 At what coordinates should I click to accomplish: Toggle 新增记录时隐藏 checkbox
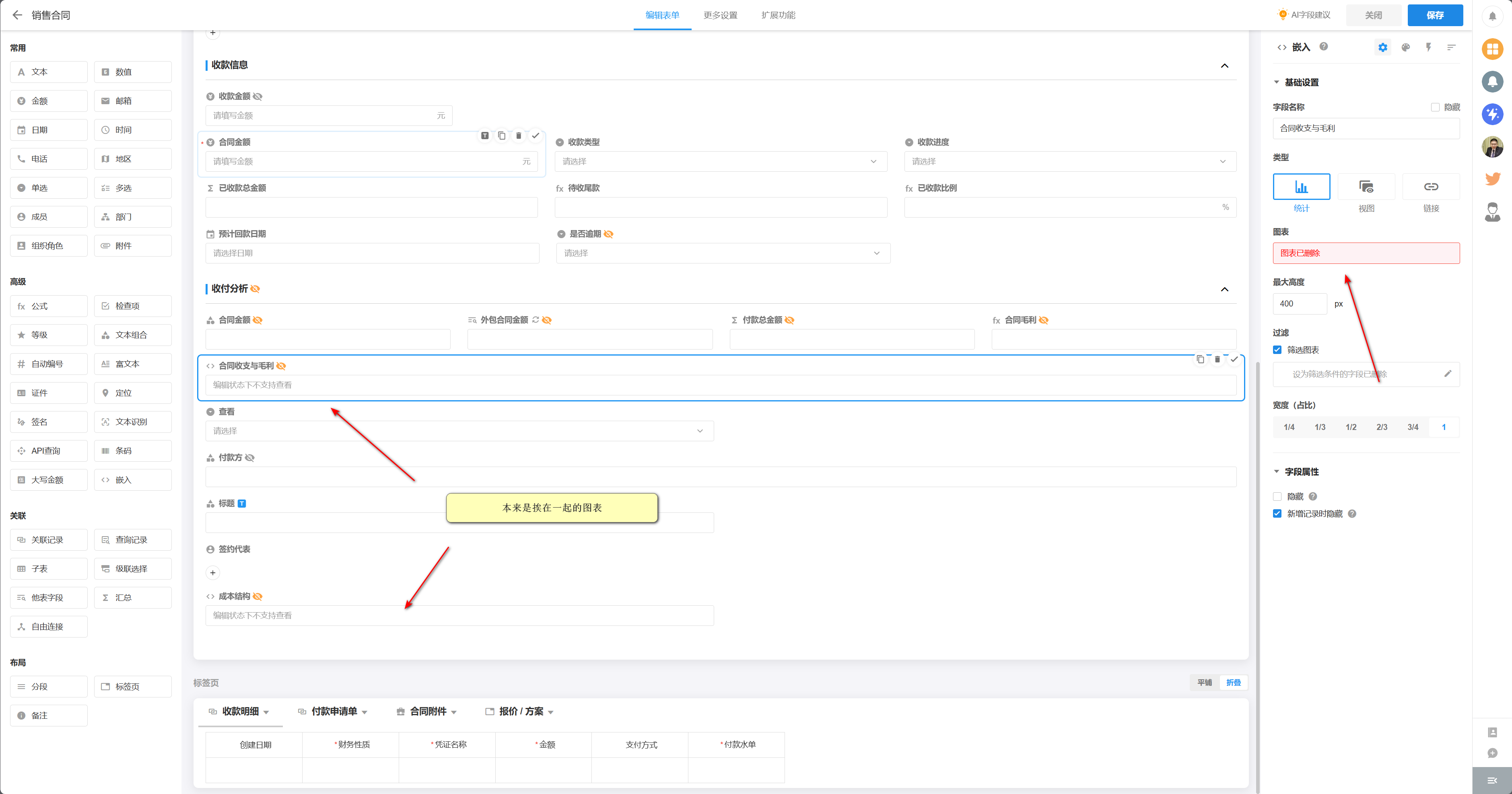[1277, 514]
